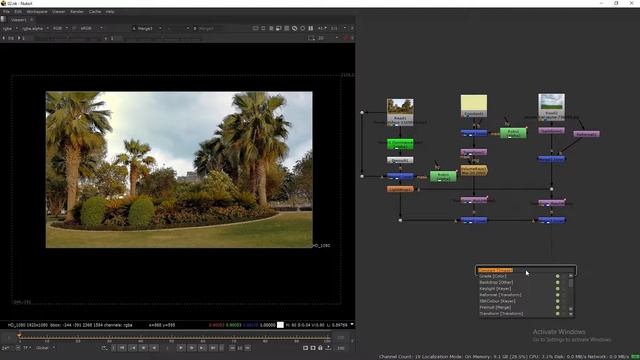
Task: Click the hollow circle viewer toolbar icon
Action: point(302,29)
